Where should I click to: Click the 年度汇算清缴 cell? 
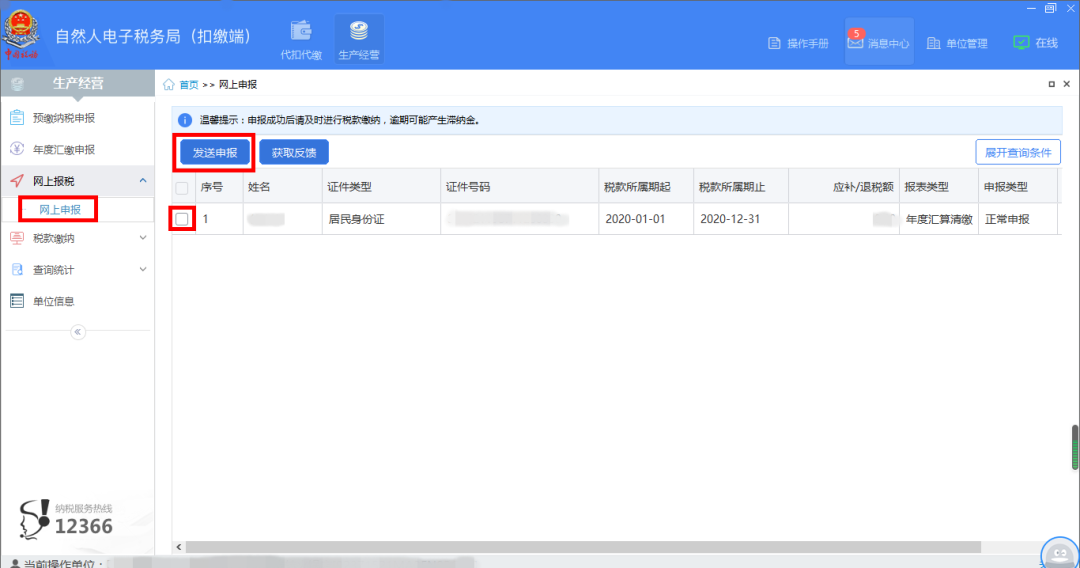(x=939, y=219)
